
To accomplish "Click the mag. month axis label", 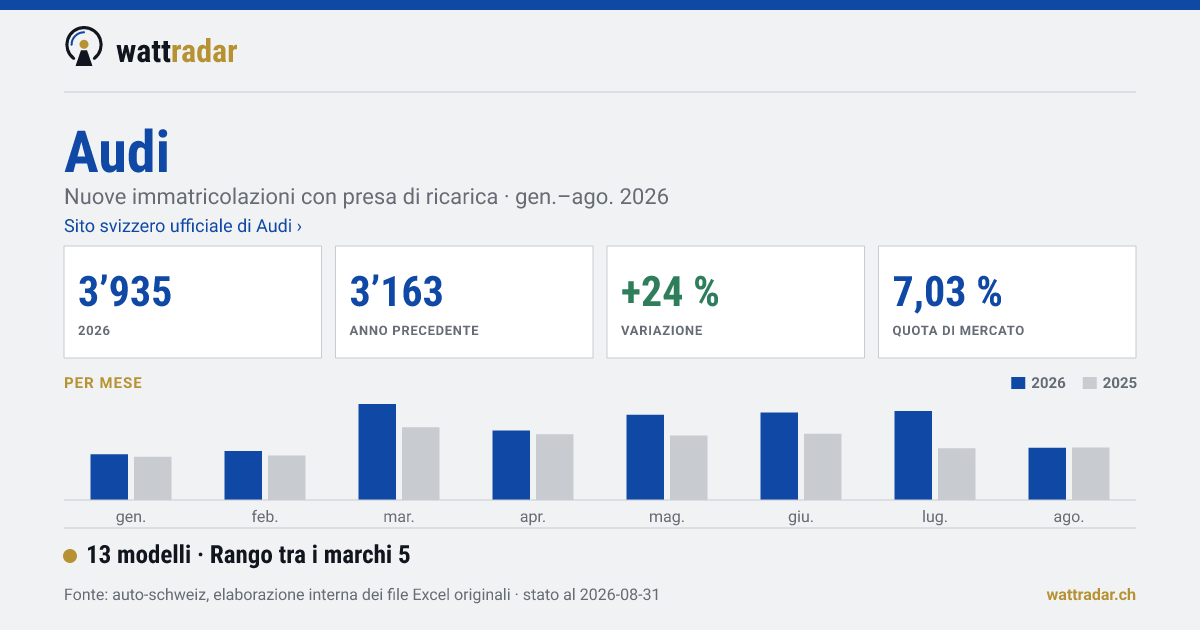I will click(x=667, y=517).
